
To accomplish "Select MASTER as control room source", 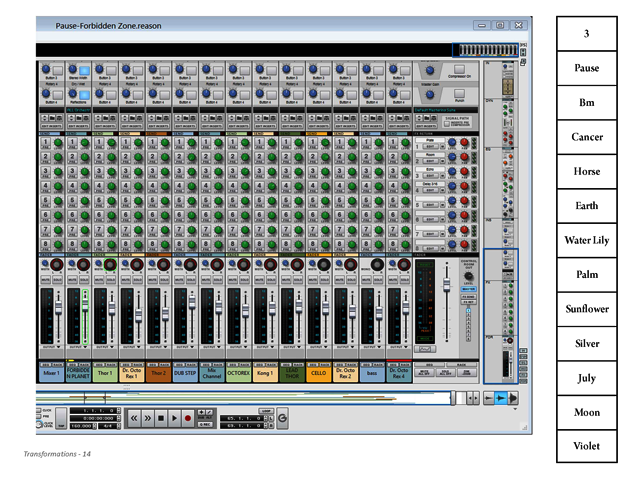I will click(x=468, y=289).
